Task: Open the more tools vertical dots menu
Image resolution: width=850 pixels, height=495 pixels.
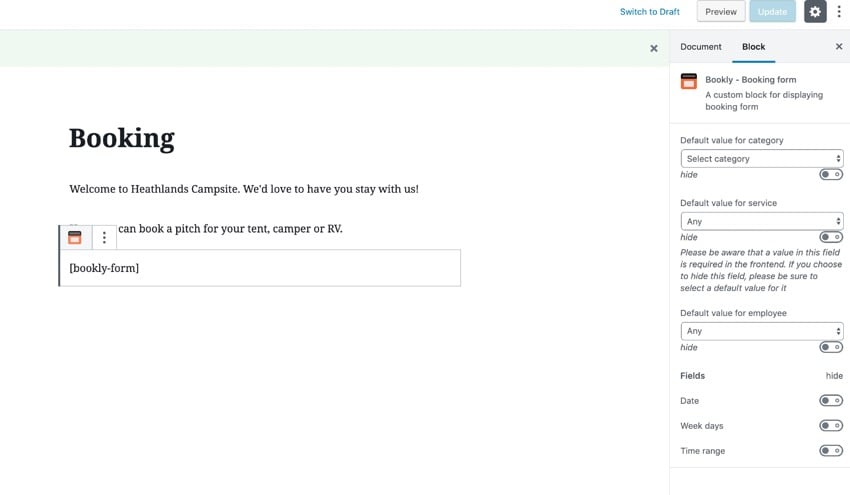Action: tap(839, 11)
